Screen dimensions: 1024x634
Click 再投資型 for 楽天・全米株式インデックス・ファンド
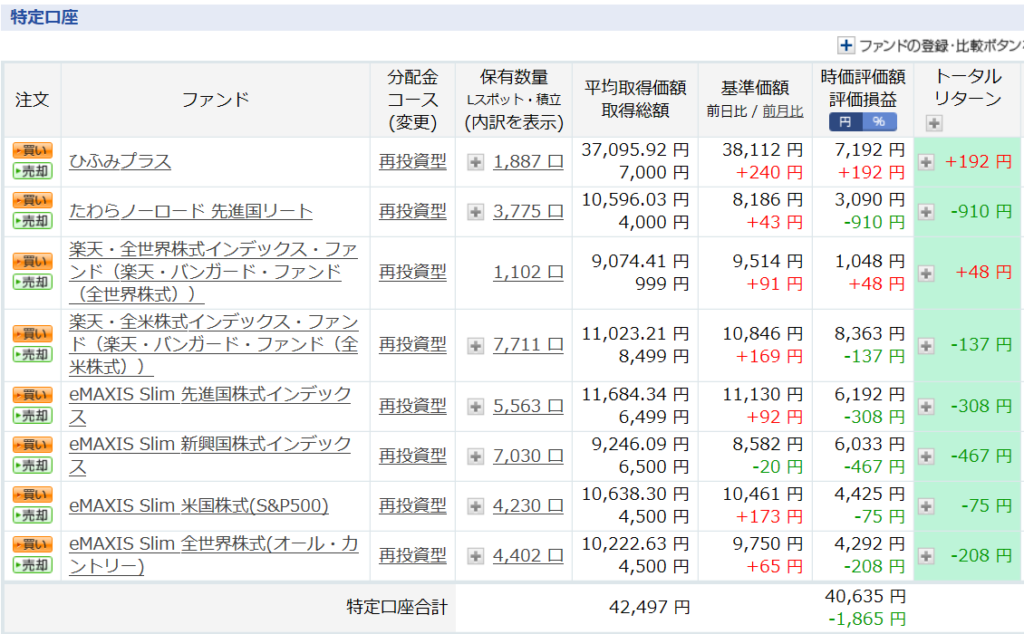pos(413,344)
